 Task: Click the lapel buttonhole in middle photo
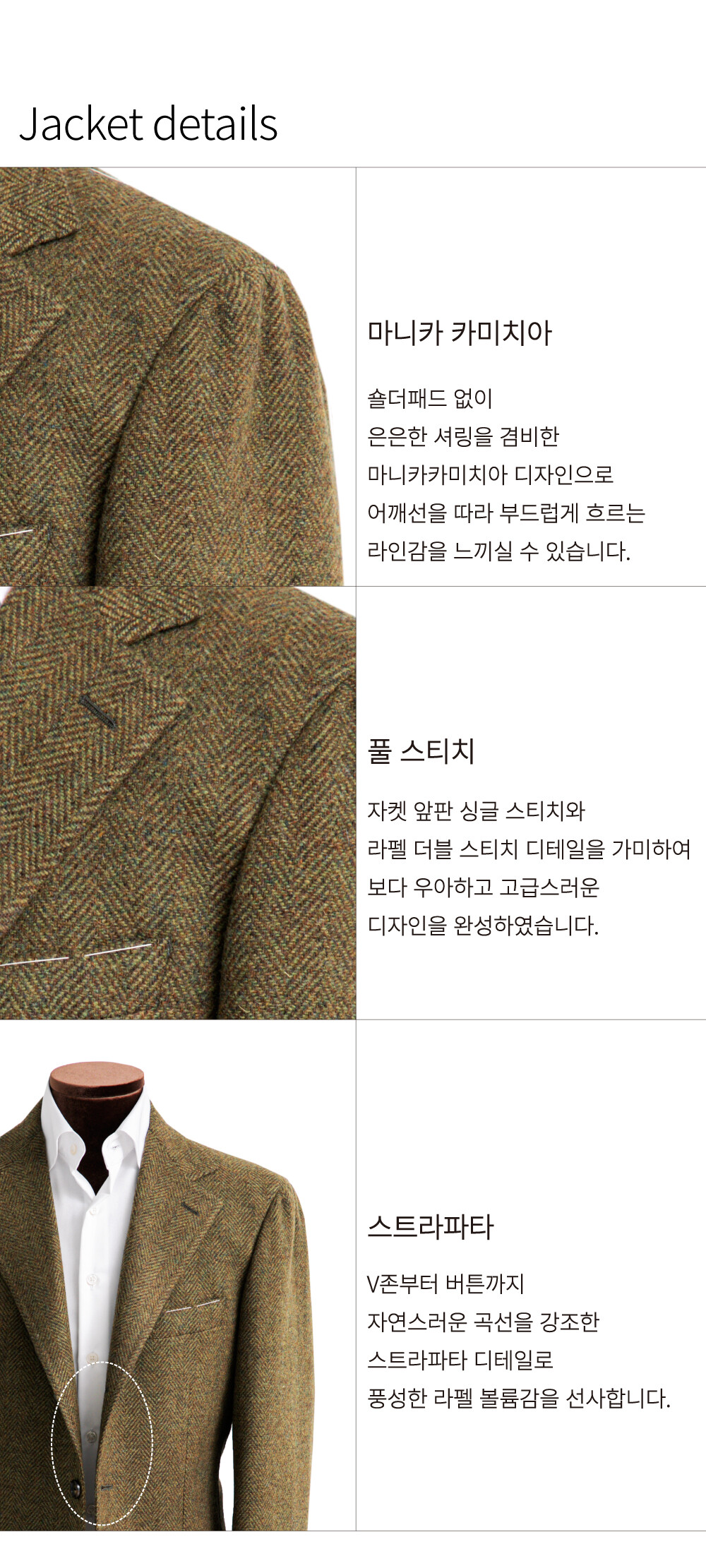(98, 711)
